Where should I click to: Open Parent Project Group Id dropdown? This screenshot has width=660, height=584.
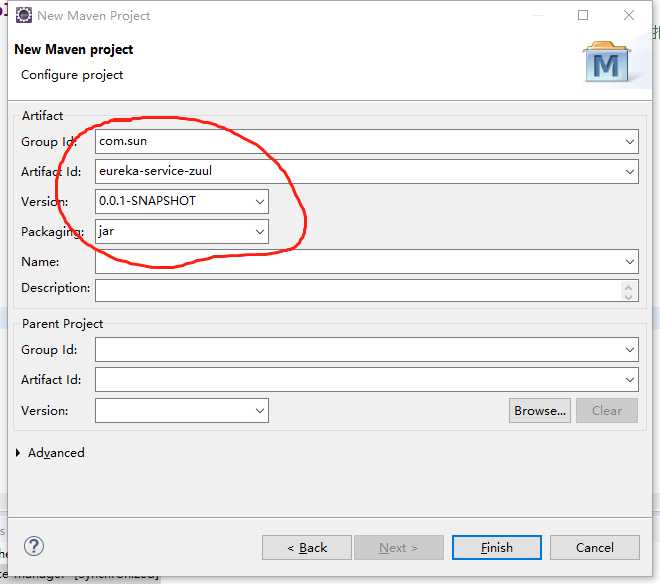pyautogui.click(x=629, y=349)
